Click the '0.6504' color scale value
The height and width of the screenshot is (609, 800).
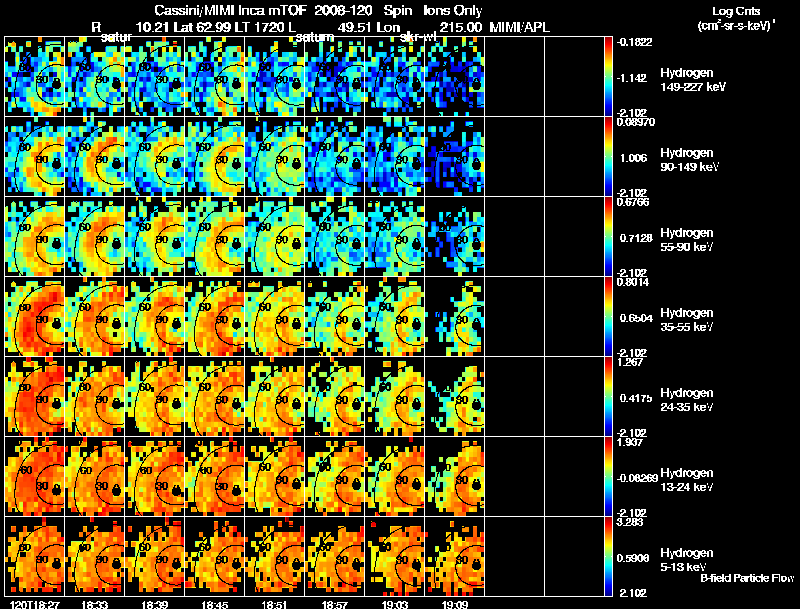point(636,318)
